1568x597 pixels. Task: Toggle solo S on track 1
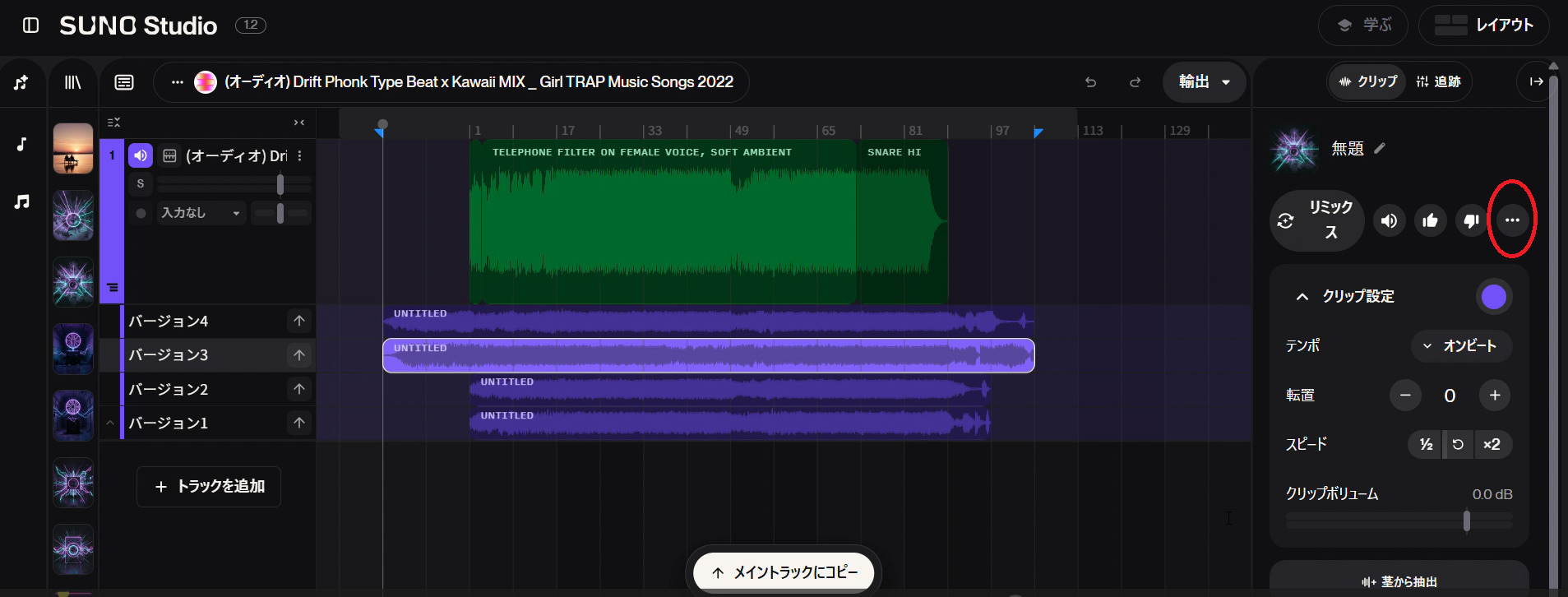click(x=141, y=184)
